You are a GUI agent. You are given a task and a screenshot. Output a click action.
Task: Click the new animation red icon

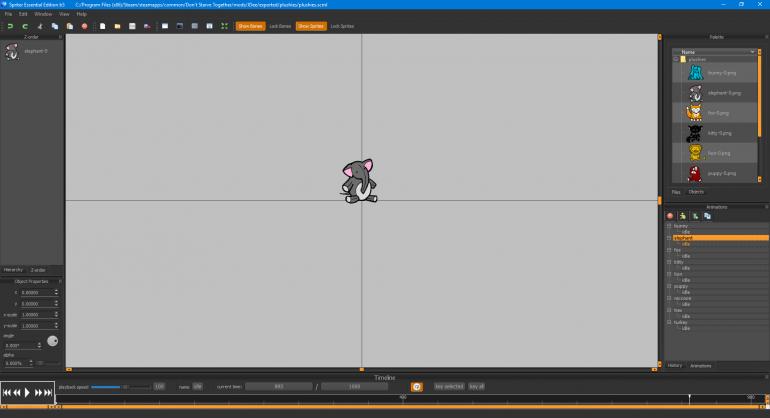click(670, 215)
